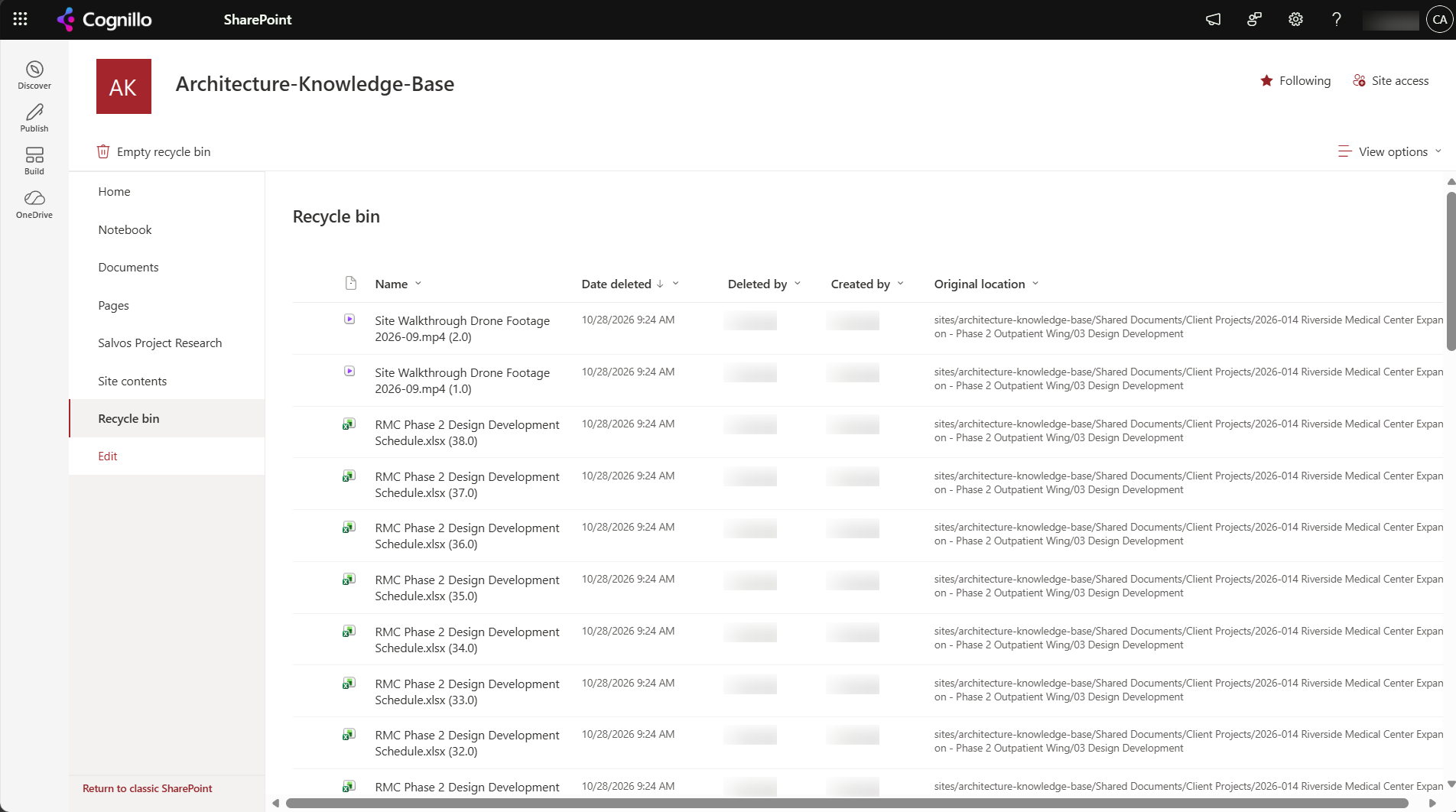Click the file type column header icon
Image resolution: width=1456 pixels, height=812 pixels.
(x=351, y=284)
